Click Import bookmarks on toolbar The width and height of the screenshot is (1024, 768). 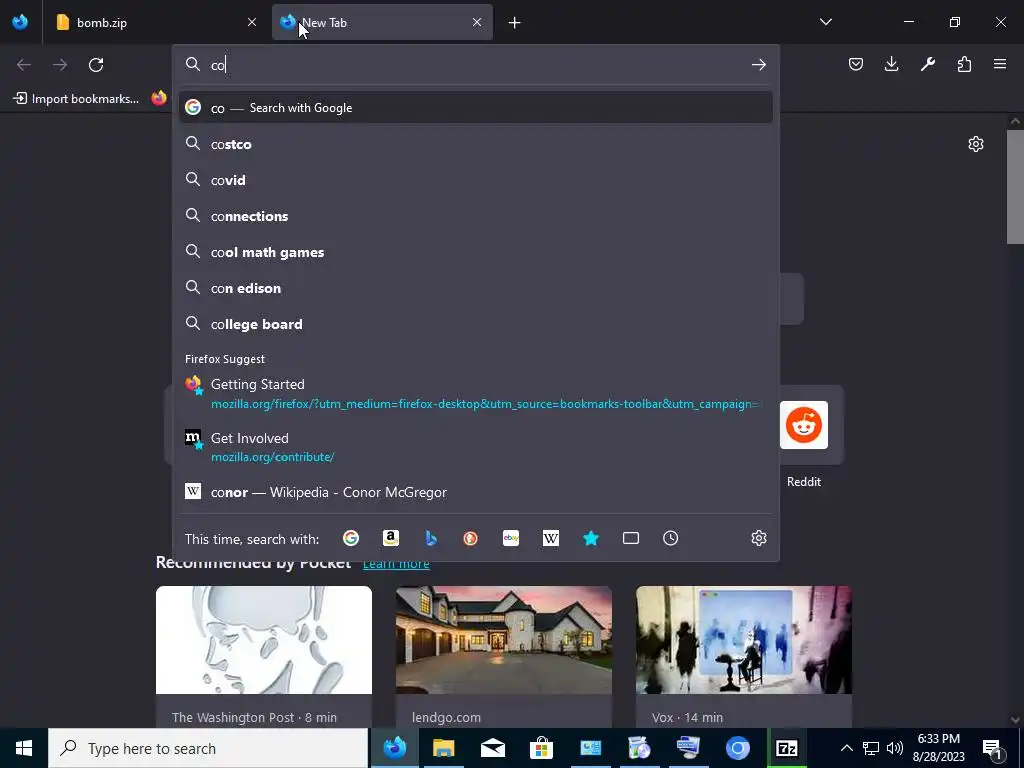click(x=76, y=99)
